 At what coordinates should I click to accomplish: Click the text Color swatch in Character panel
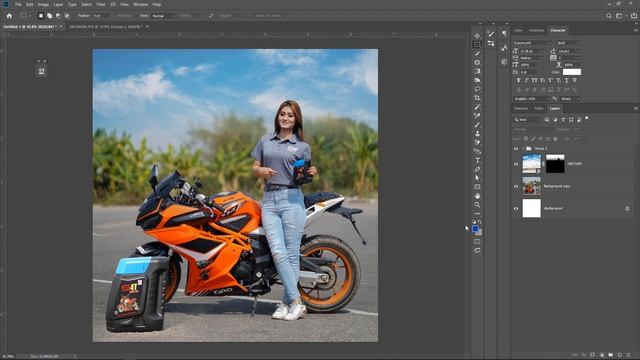(x=571, y=72)
